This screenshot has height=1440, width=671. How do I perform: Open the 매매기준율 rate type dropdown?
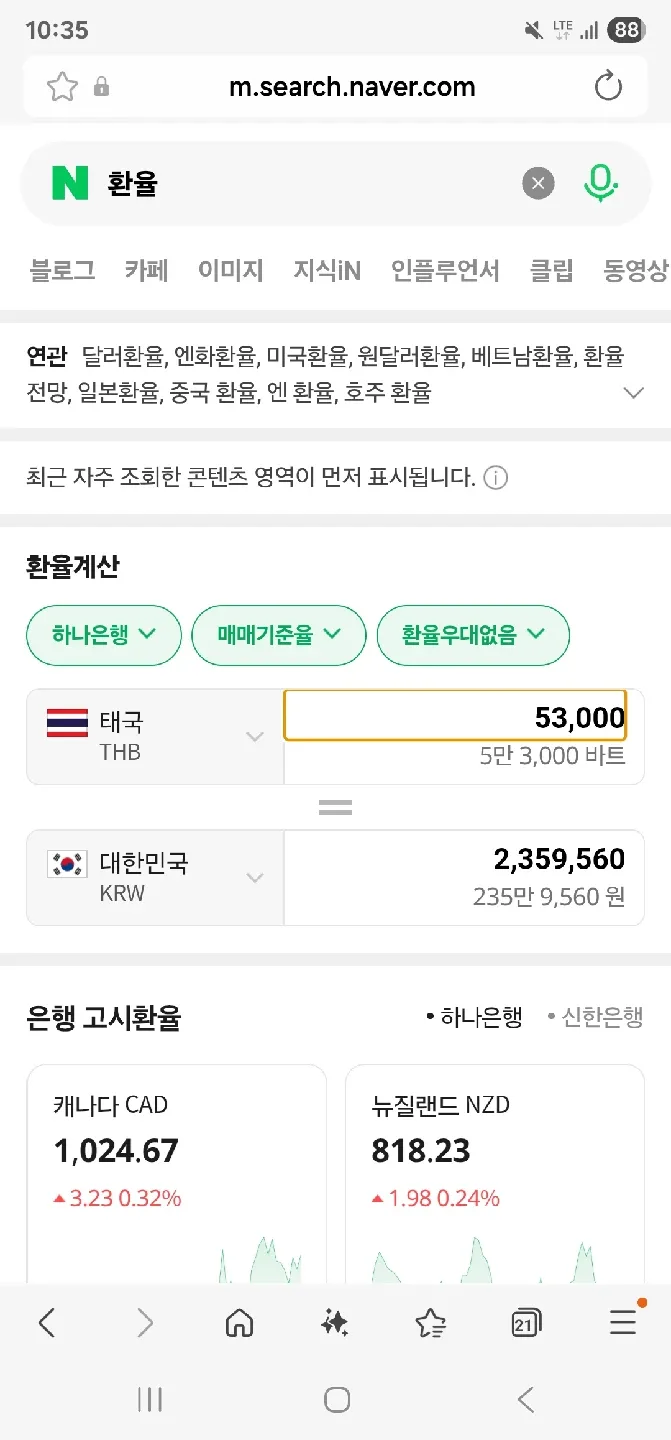(279, 634)
